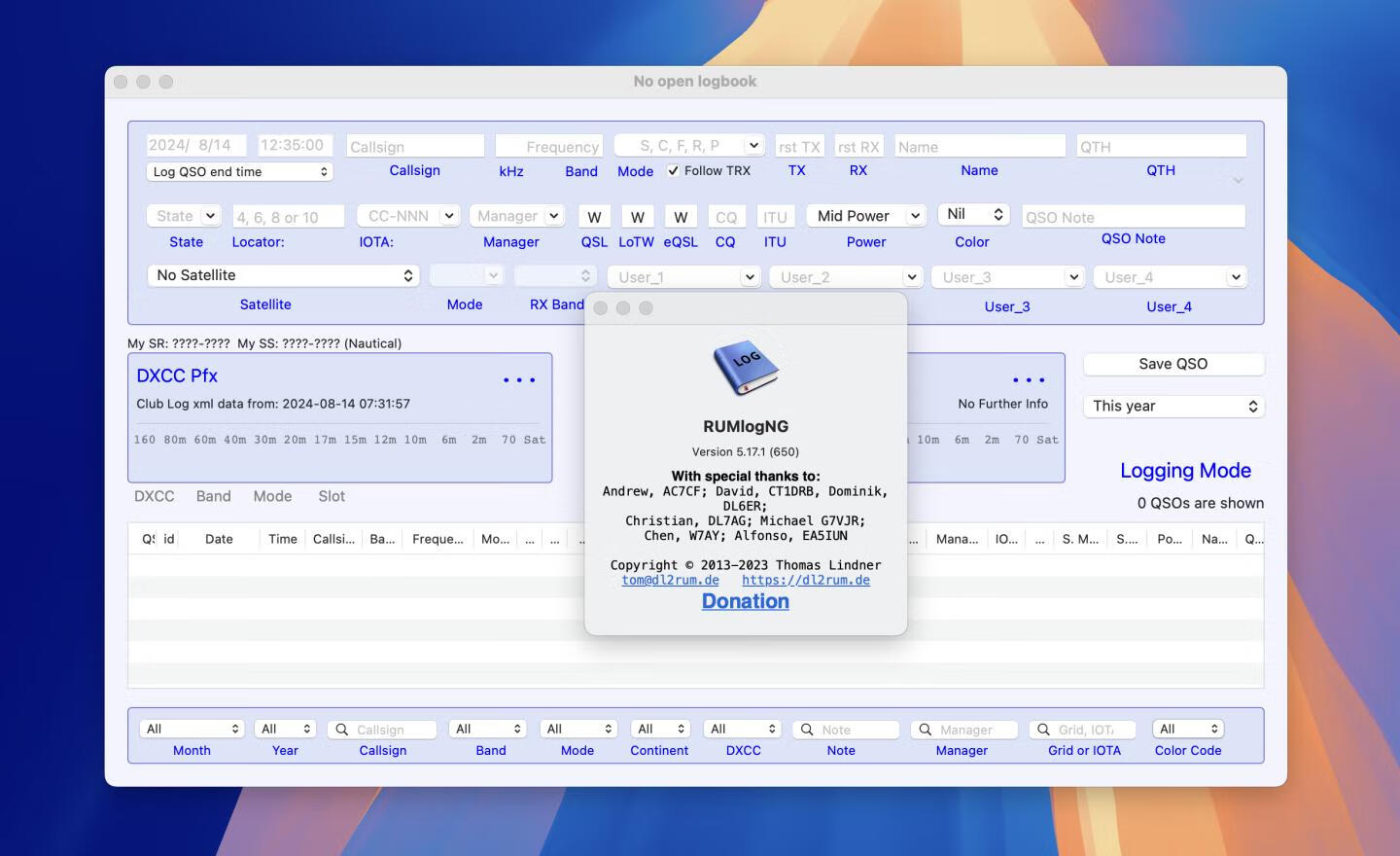The image size is (1400, 856).
Task: Click the Logging Mode label
Action: [1185, 471]
